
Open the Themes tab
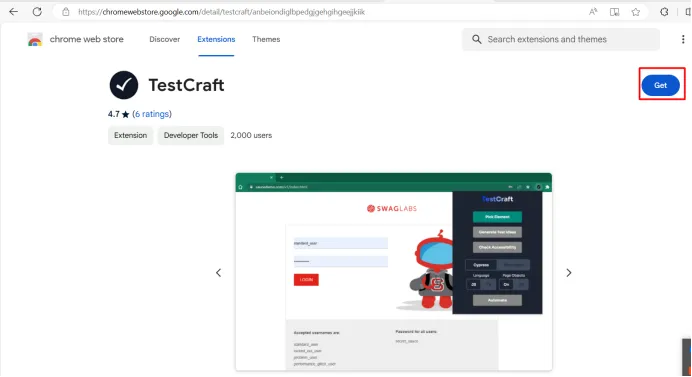[266, 39]
